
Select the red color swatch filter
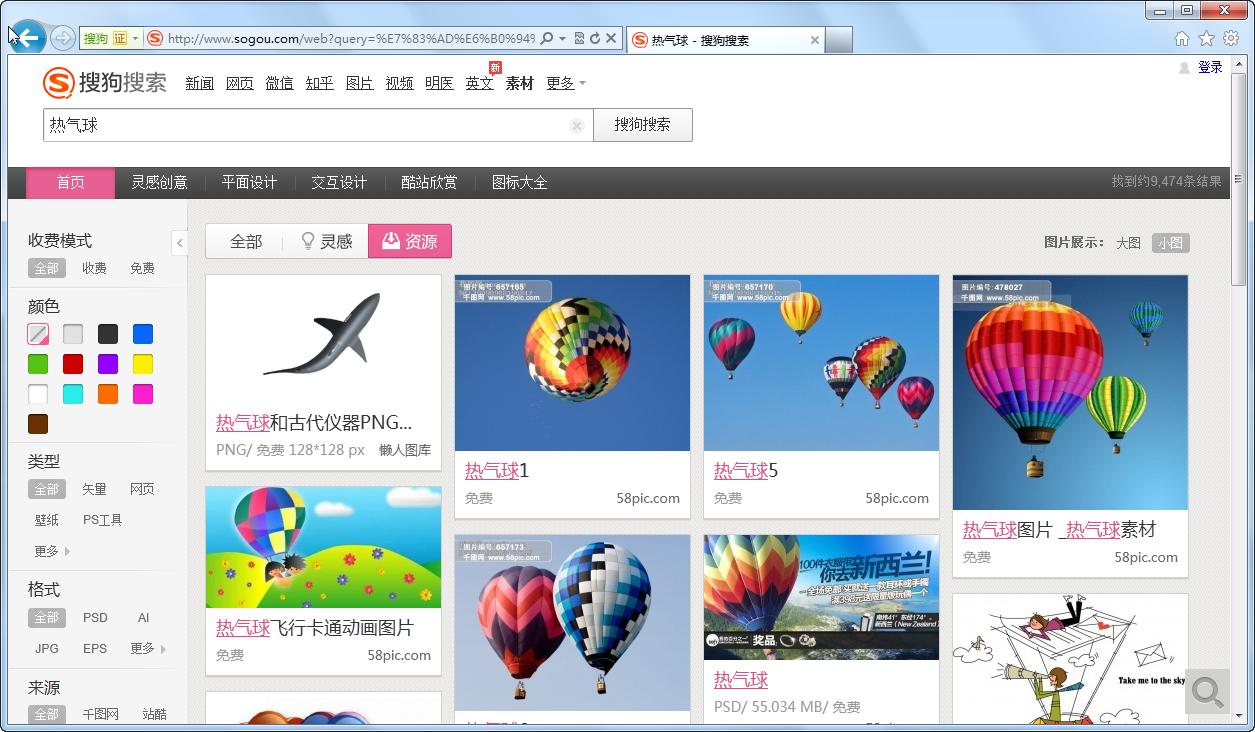click(72, 364)
